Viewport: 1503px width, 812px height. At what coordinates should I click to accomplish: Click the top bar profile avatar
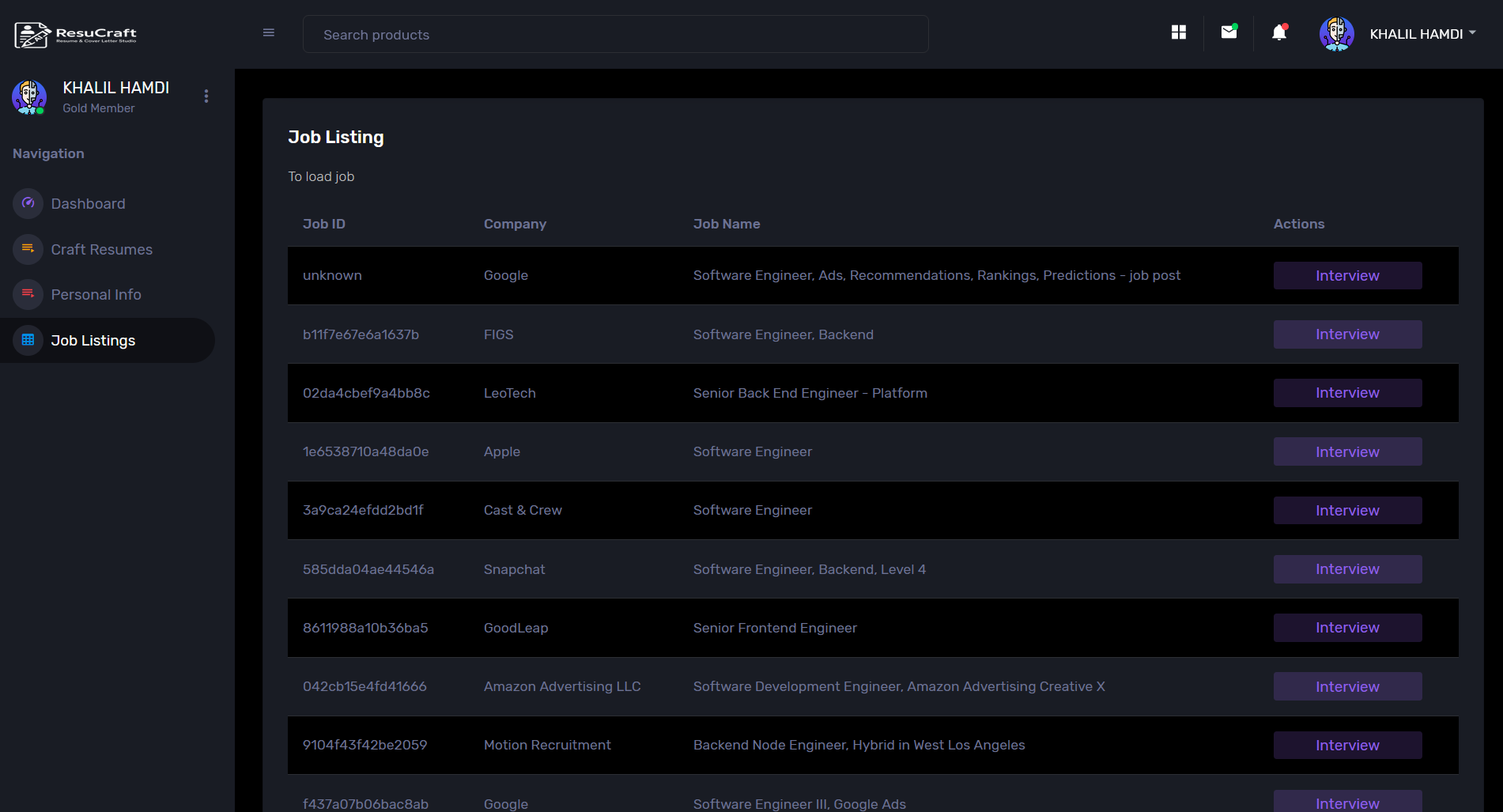point(1337,34)
